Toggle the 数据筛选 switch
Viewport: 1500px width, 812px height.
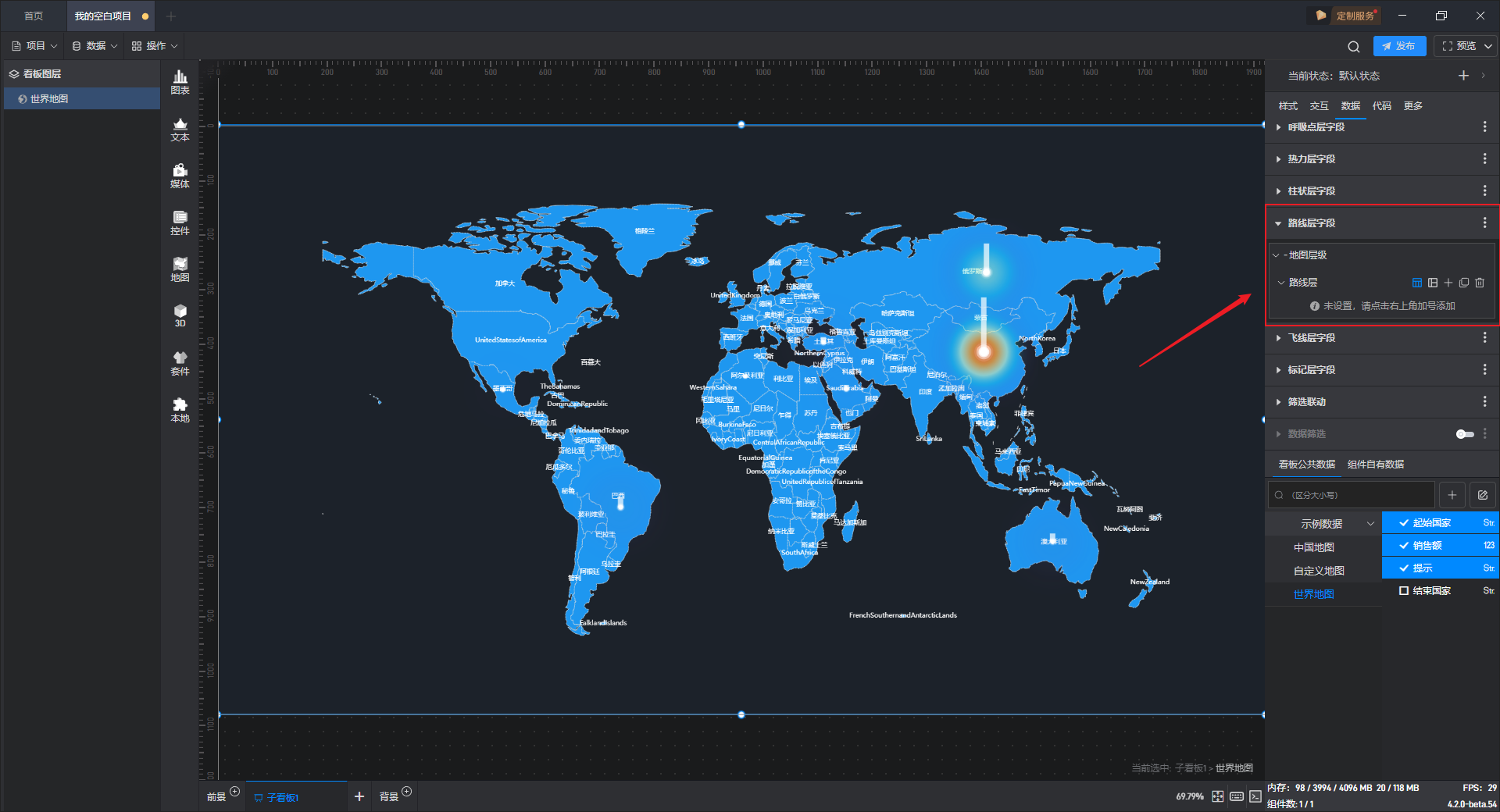[x=1465, y=434]
